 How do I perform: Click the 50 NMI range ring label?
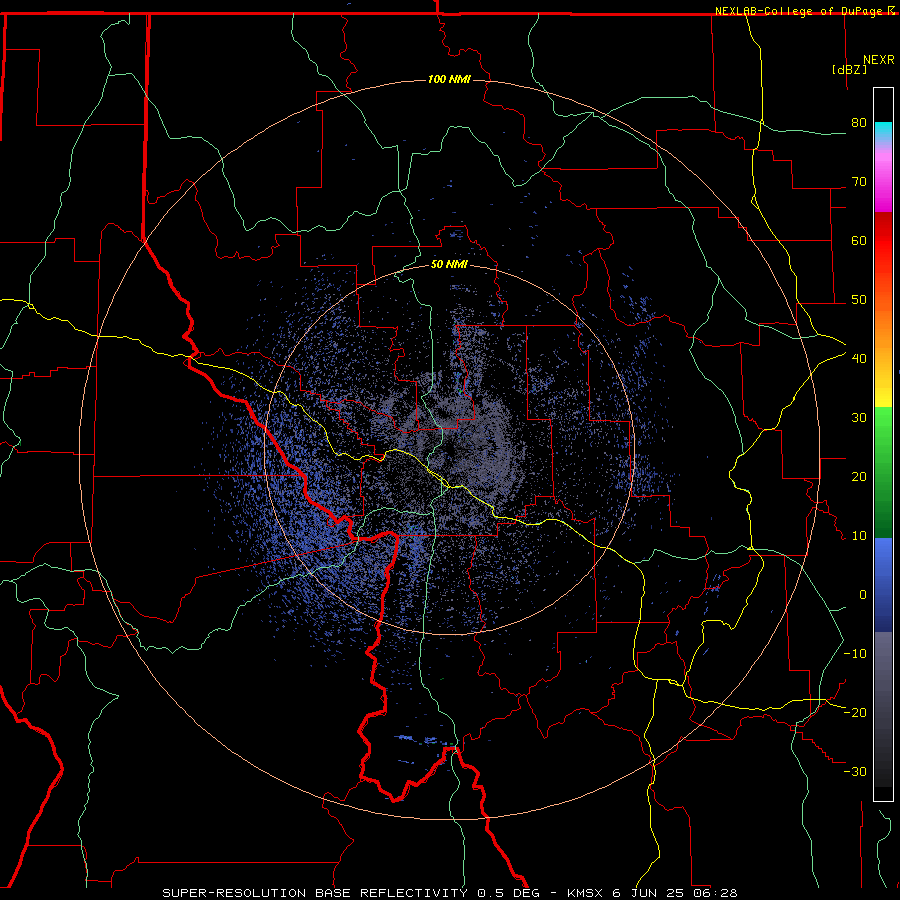point(449,265)
